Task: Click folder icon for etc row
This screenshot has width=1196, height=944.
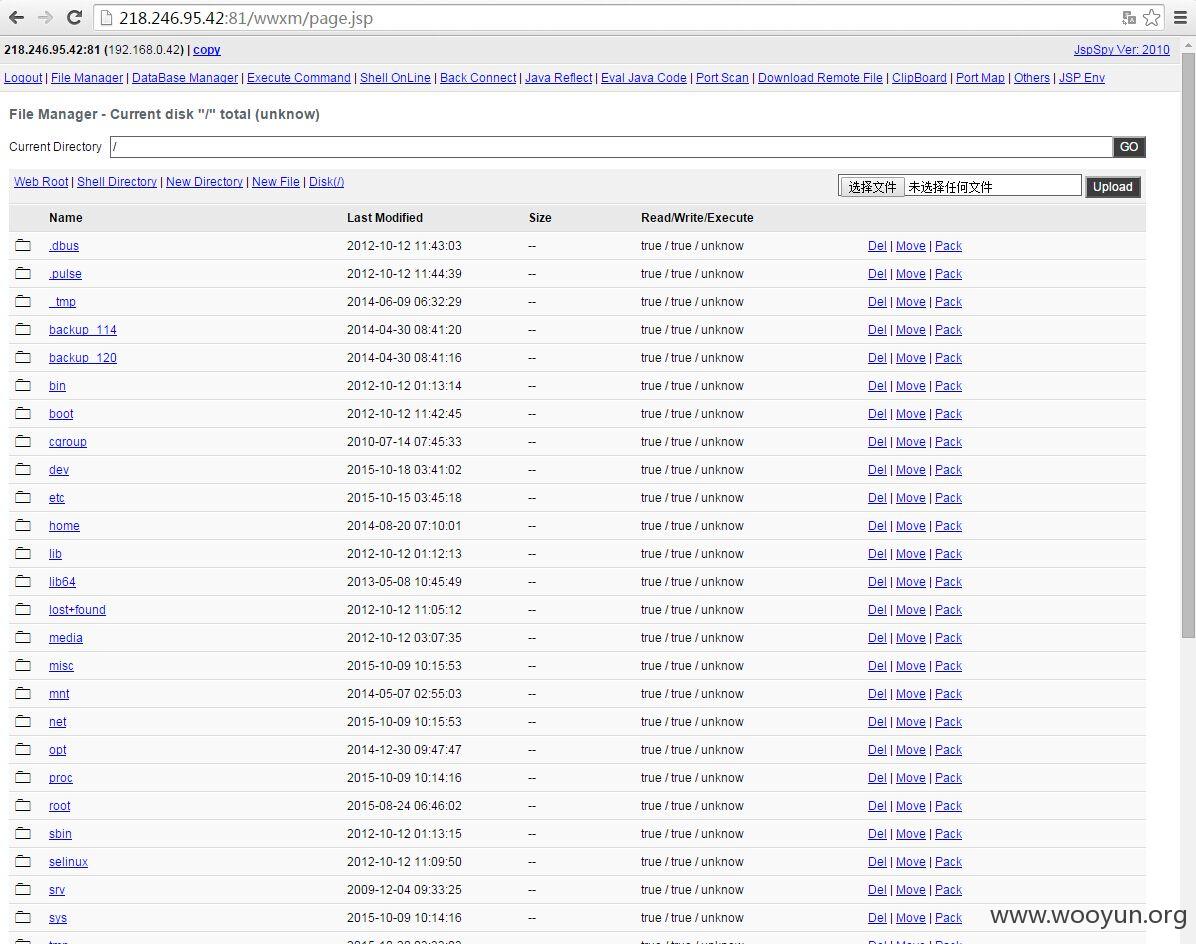Action: pos(23,497)
